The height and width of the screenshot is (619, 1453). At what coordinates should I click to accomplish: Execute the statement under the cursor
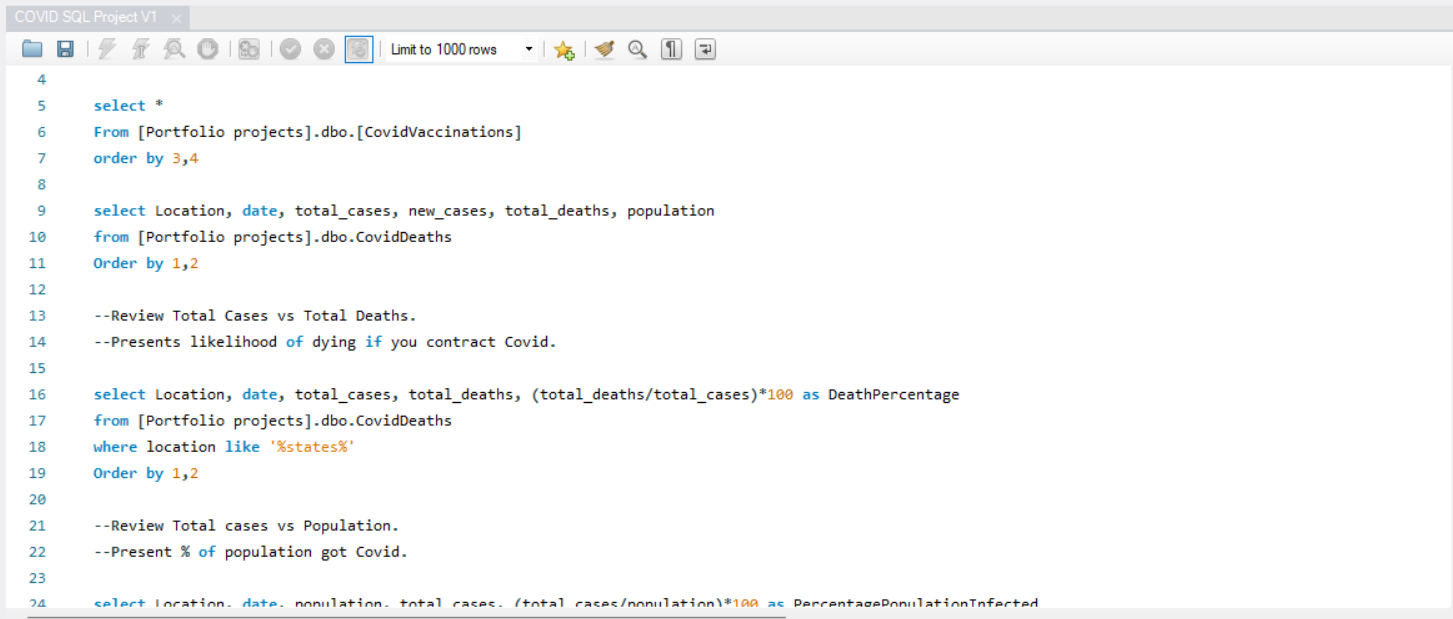pyautogui.click(x=140, y=49)
